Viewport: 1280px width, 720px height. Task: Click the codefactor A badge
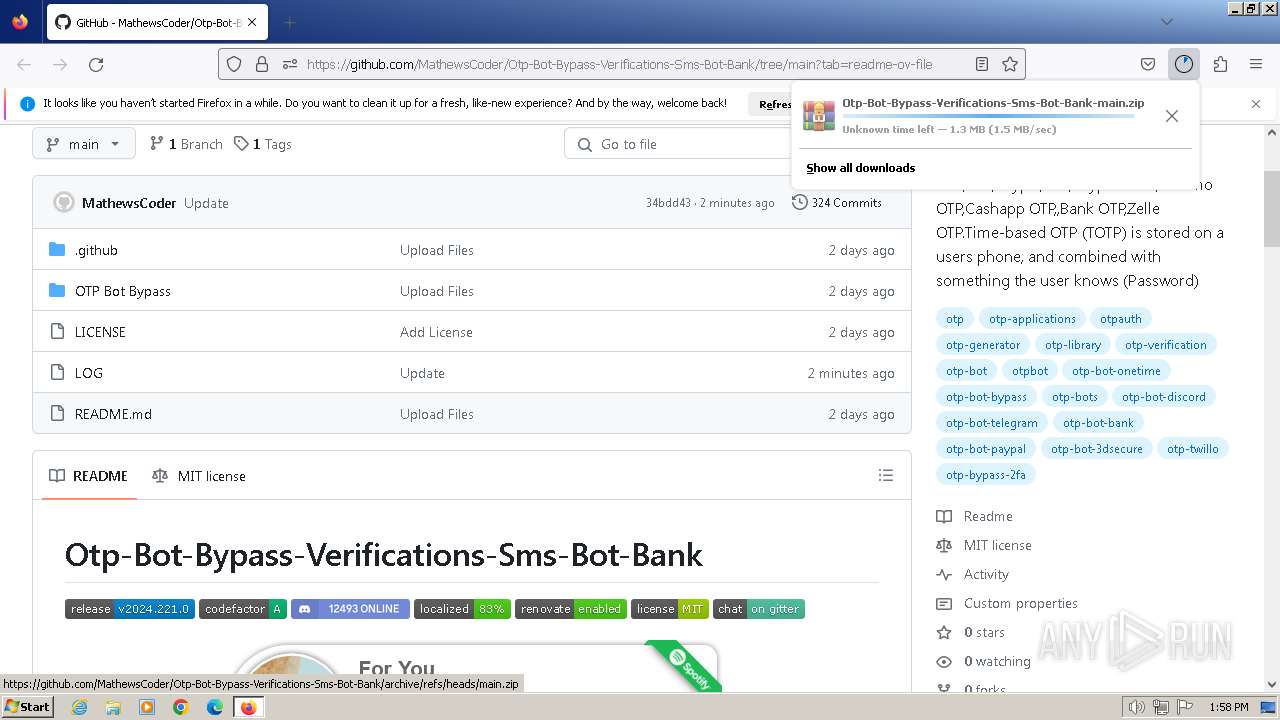click(243, 609)
